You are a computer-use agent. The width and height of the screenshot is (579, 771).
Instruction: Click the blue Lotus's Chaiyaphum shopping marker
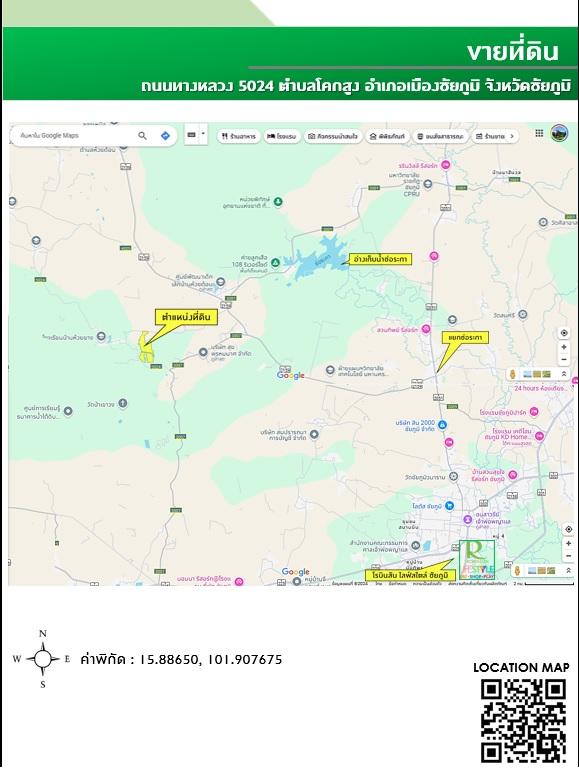tap(449, 505)
